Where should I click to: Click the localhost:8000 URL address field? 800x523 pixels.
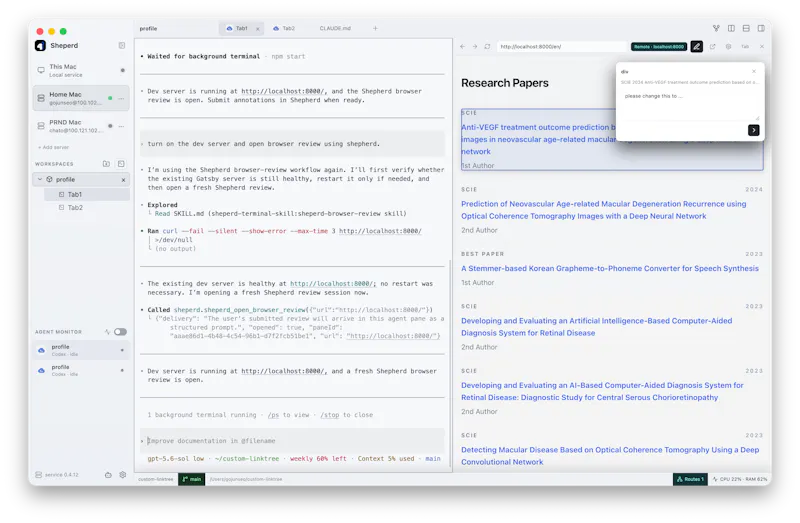click(x=561, y=46)
